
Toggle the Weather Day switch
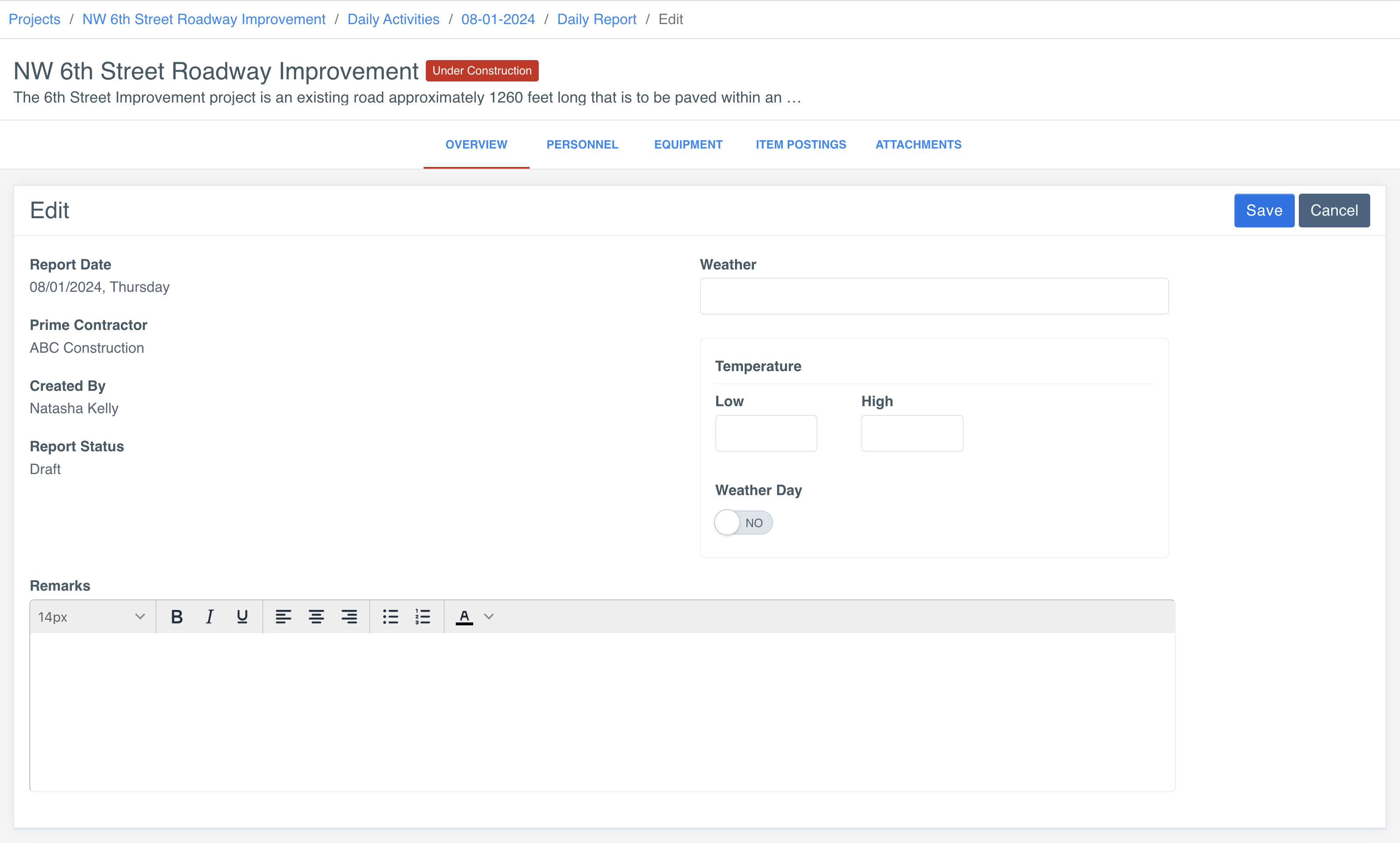pos(743,523)
